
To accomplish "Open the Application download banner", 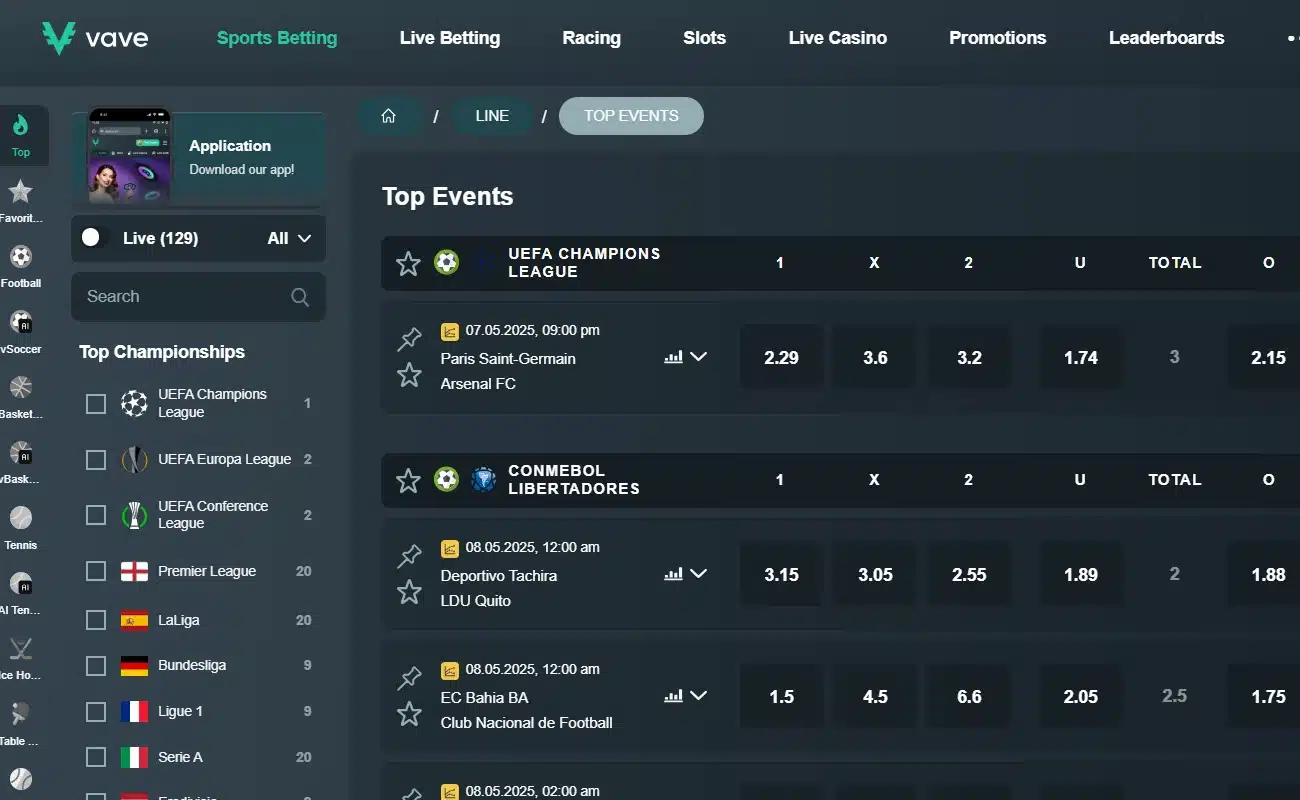I will [198, 158].
